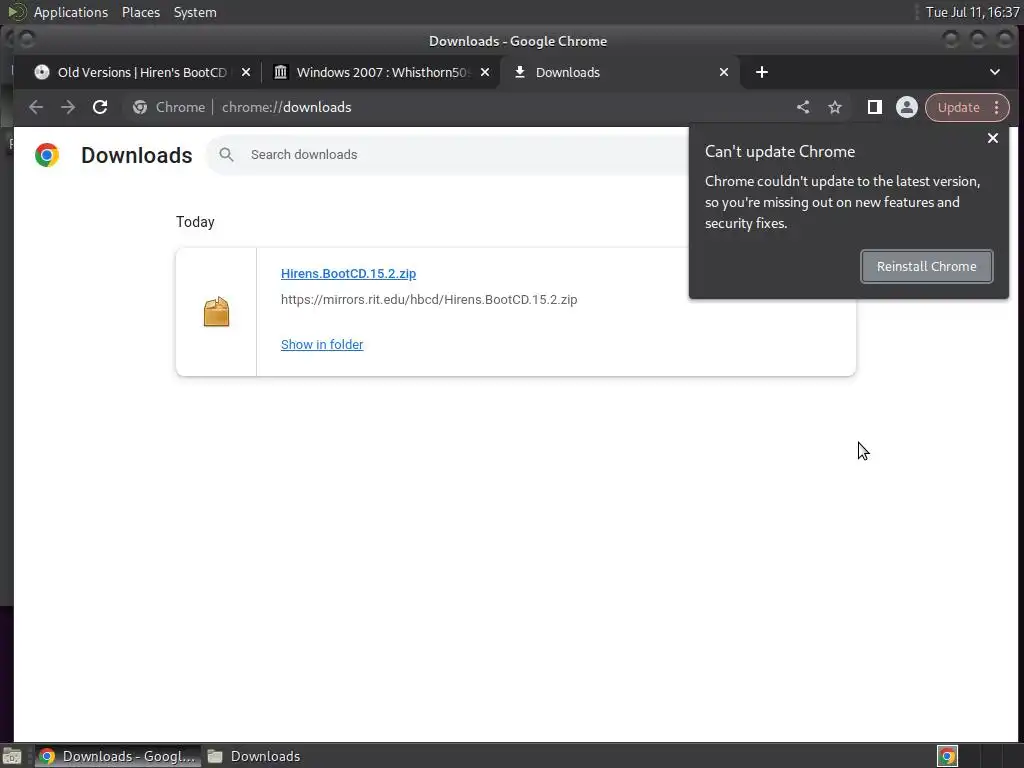Image resolution: width=1024 pixels, height=768 pixels.
Task: Open the Chrome profile avatar
Action: click(906, 107)
